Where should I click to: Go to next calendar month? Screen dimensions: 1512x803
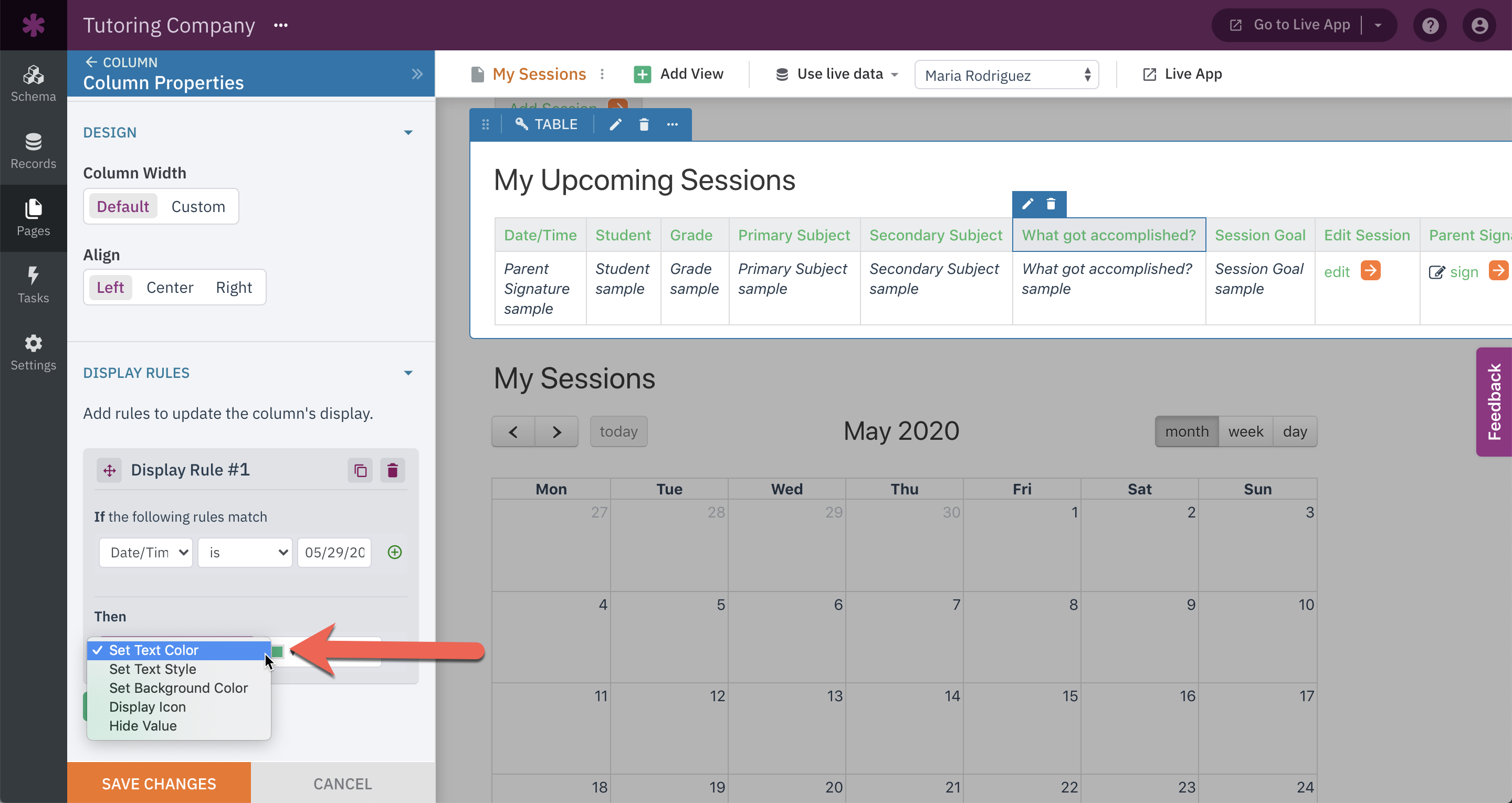coord(556,432)
